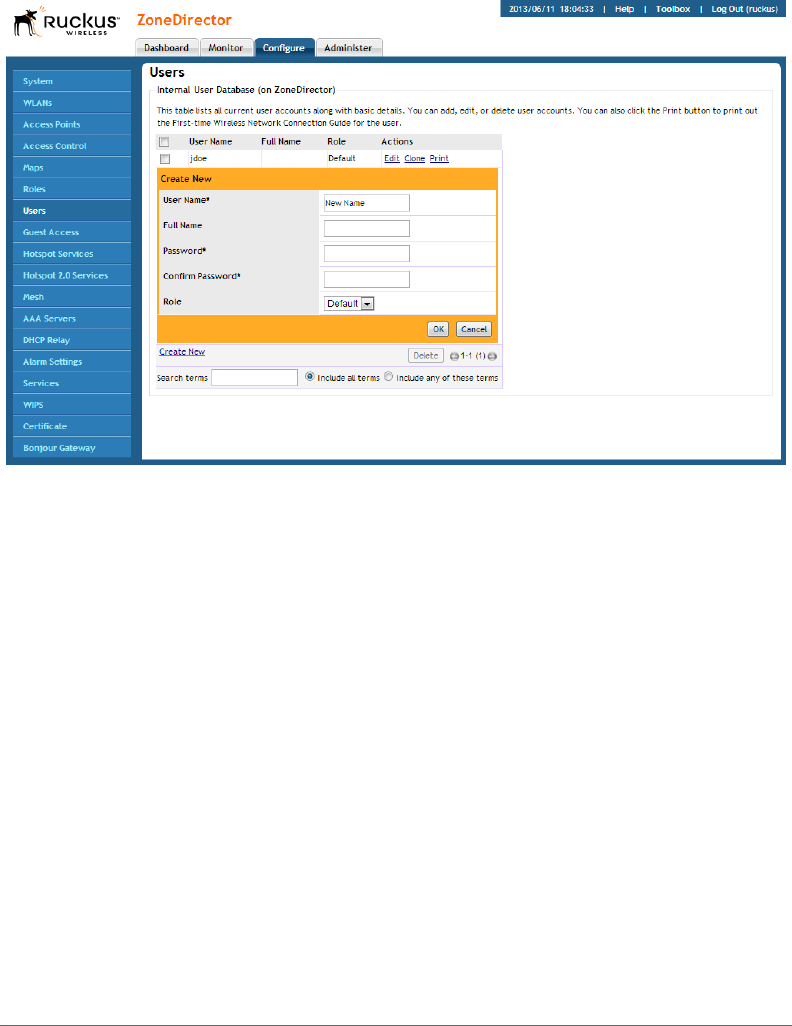
Task: Focus the Full Name input field
Action: pyautogui.click(x=367, y=228)
